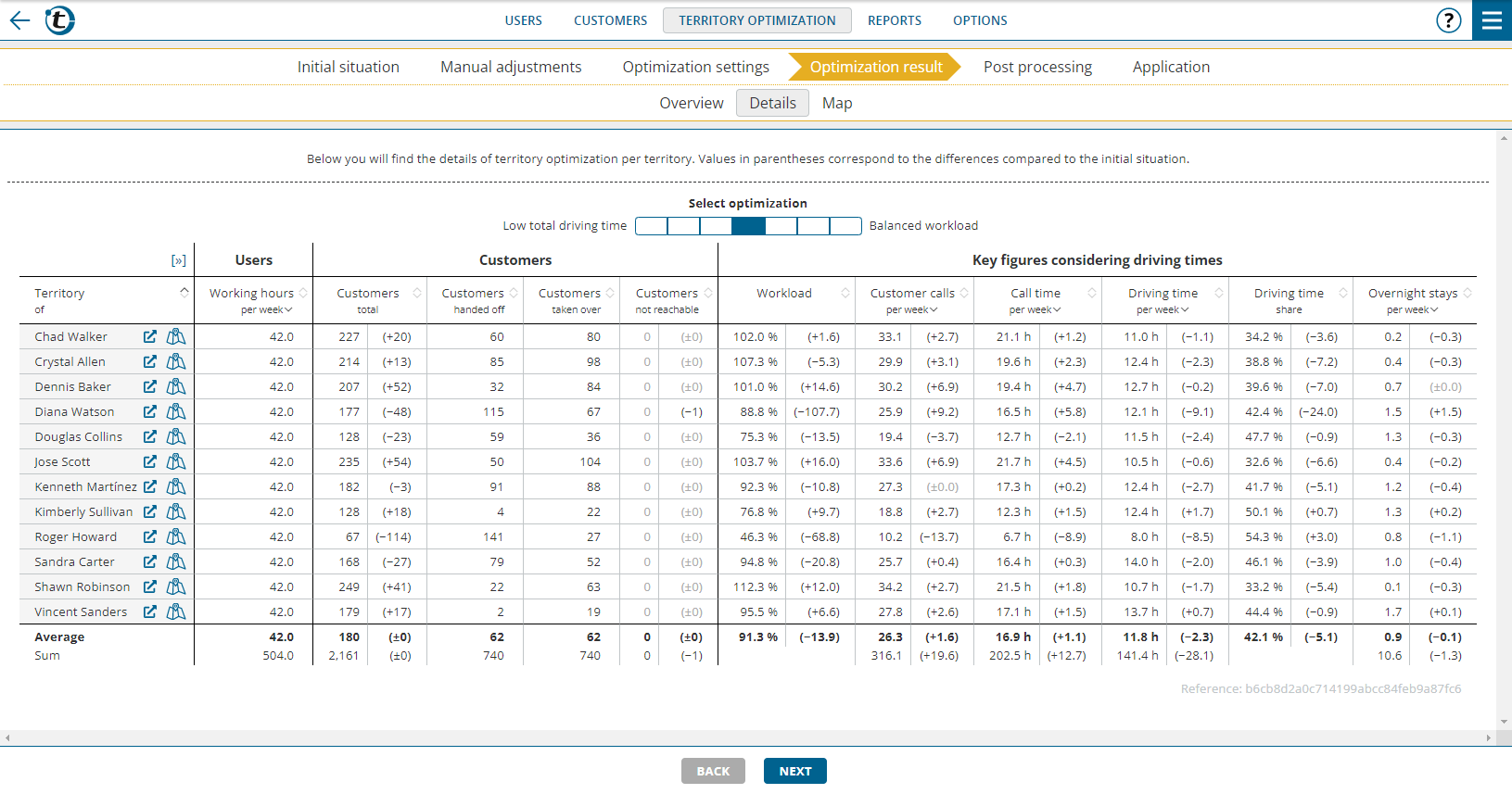The height and width of the screenshot is (794, 1512).
Task: Click the sort icon on the Workload column
Action: 845,293
